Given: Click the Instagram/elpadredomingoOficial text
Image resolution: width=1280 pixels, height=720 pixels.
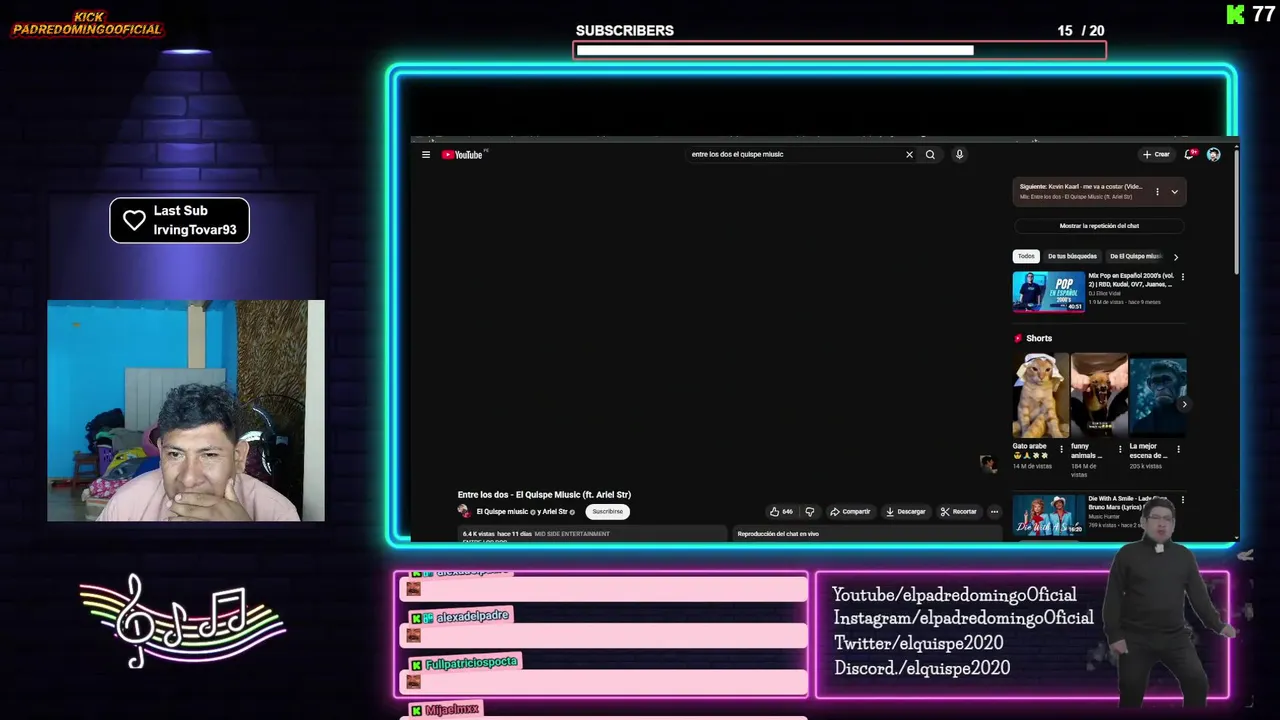Looking at the screenshot, I should (x=964, y=618).
